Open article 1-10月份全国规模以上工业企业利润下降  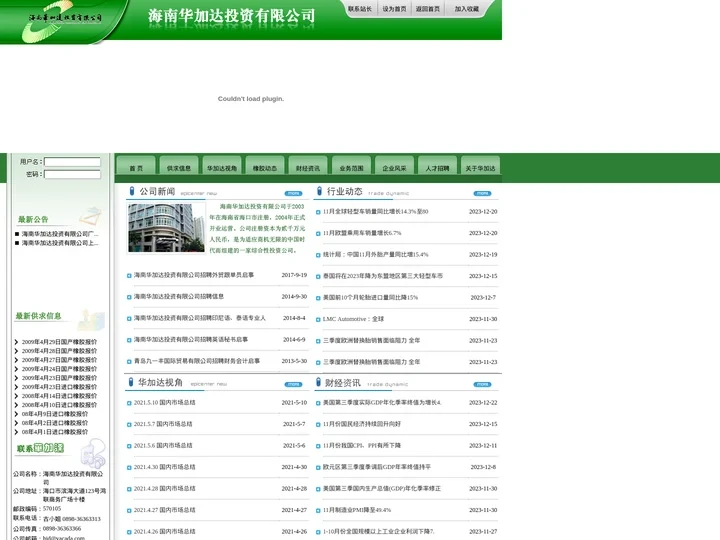coord(379,531)
